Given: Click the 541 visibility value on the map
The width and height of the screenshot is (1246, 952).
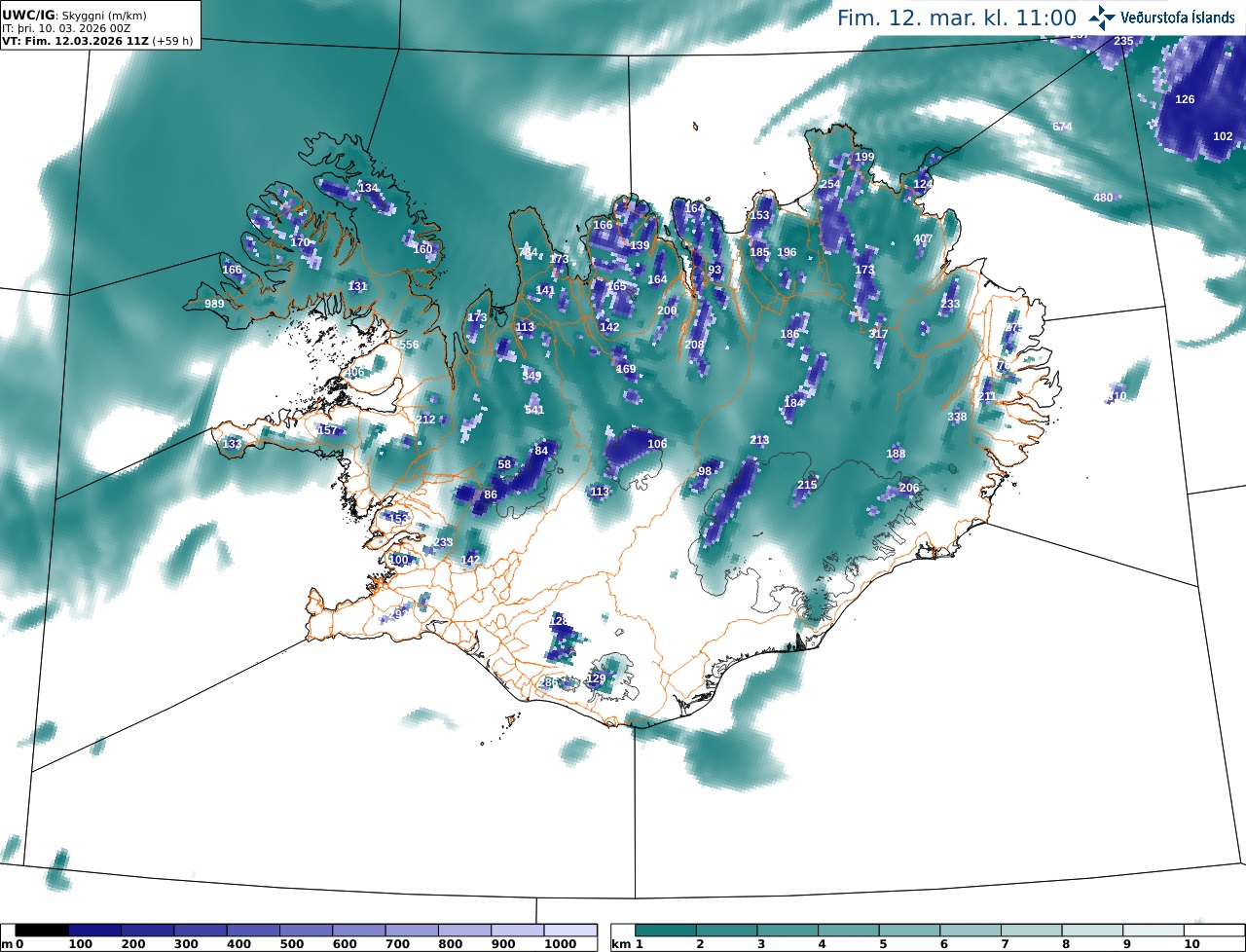Looking at the screenshot, I should click(534, 411).
